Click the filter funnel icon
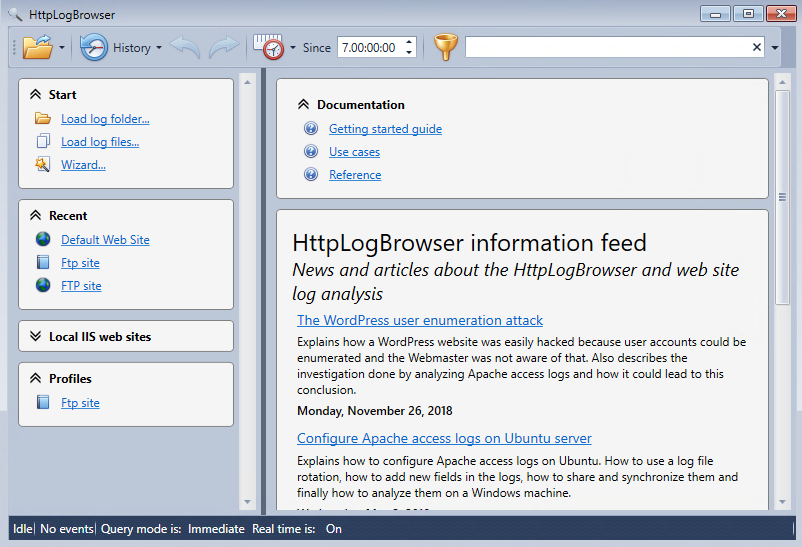Image resolution: width=802 pixels, height=547 pixels. pos(445,47)
